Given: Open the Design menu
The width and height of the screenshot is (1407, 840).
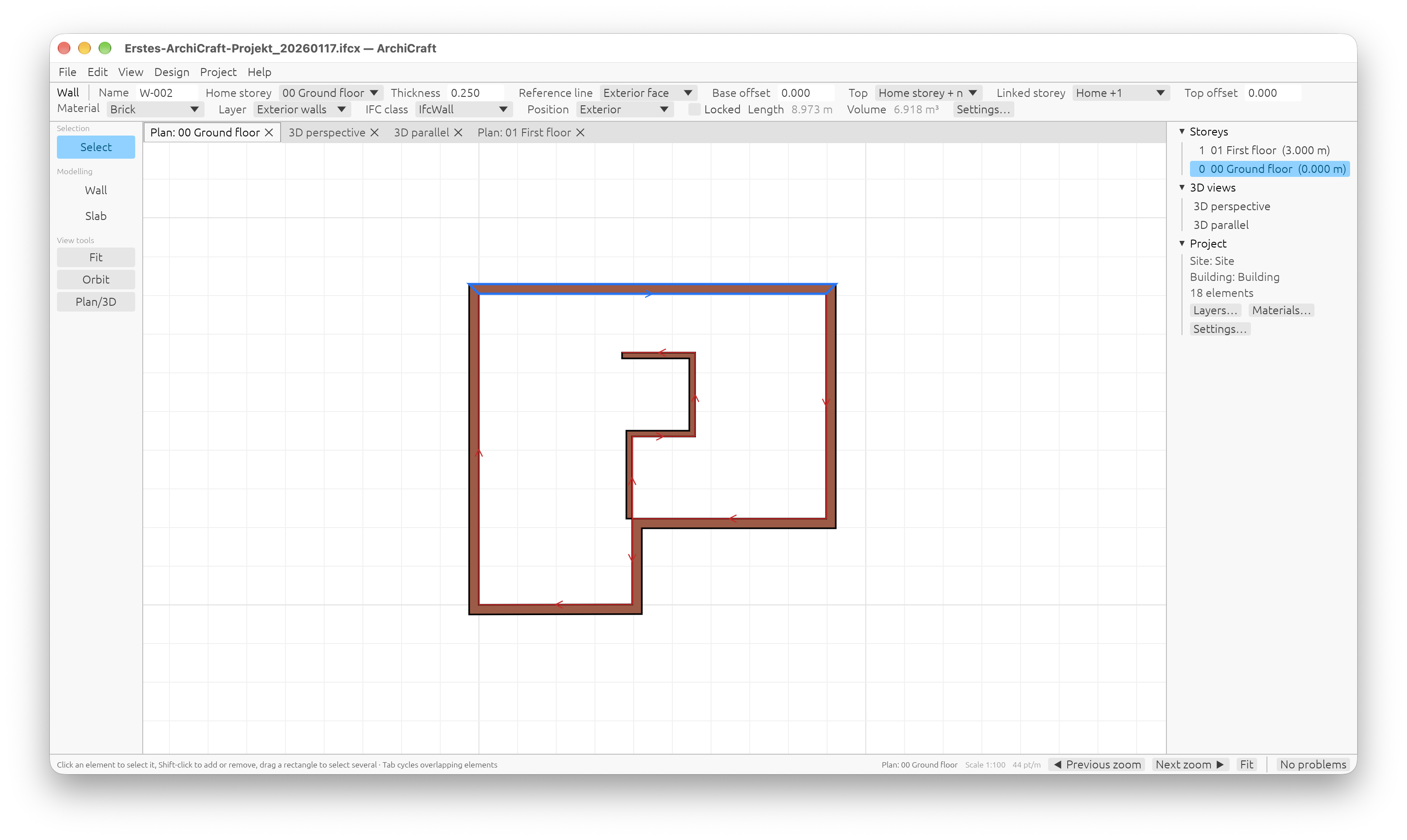Looking at the screenshot, I should (172, 72).
